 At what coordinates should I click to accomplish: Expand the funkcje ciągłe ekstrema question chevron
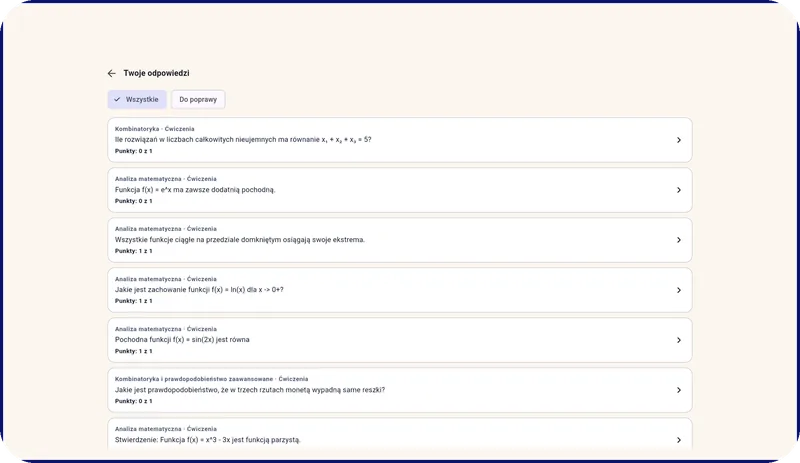[679, 240]
